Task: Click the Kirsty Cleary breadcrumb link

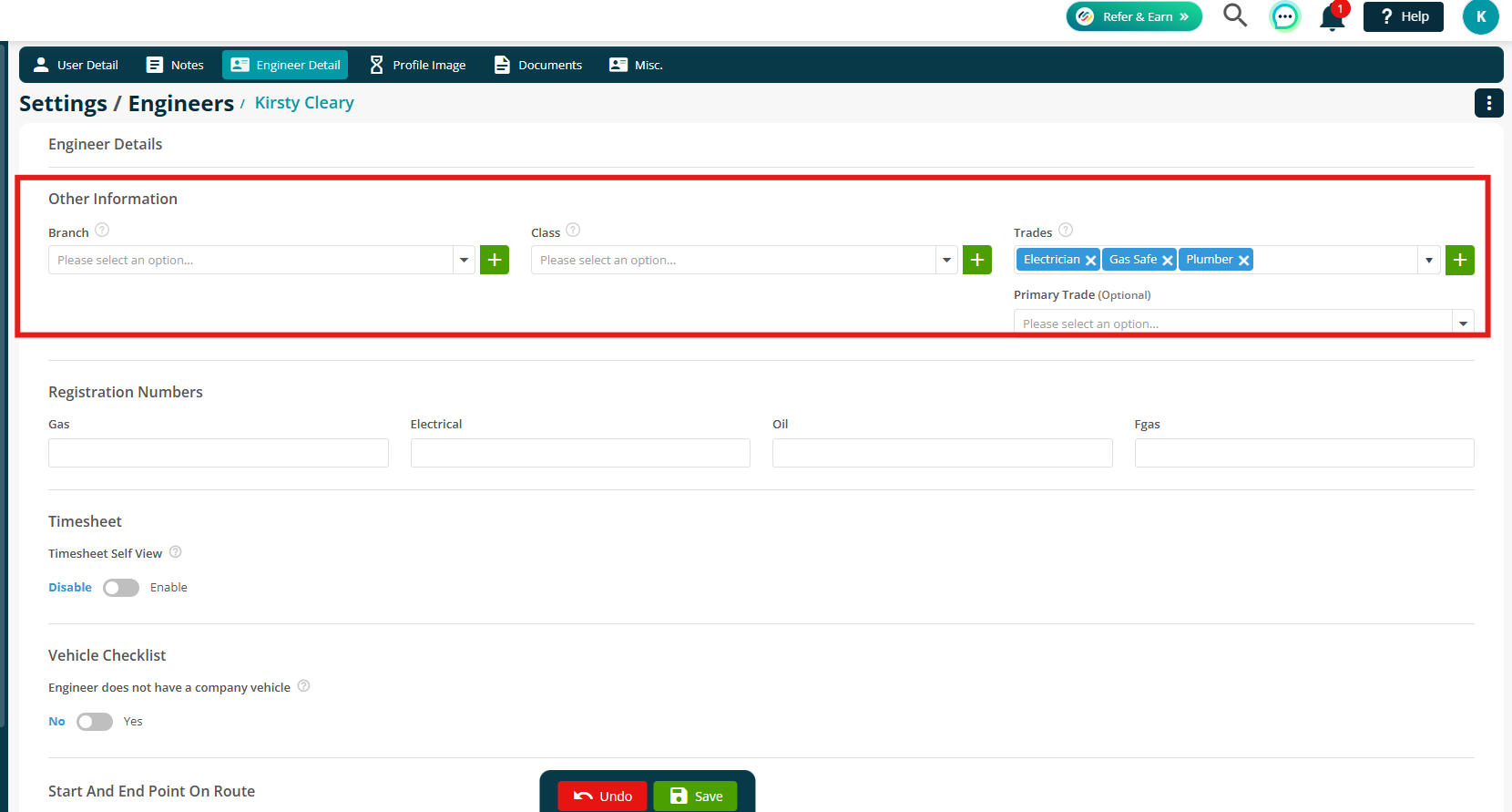Action: [x=304, y=103]
